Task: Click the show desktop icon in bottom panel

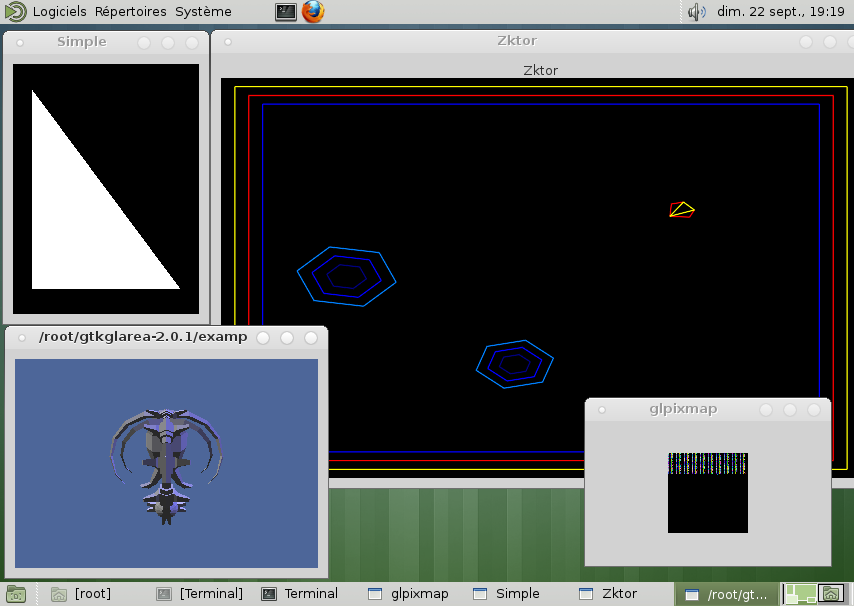Action: (15, 594)
